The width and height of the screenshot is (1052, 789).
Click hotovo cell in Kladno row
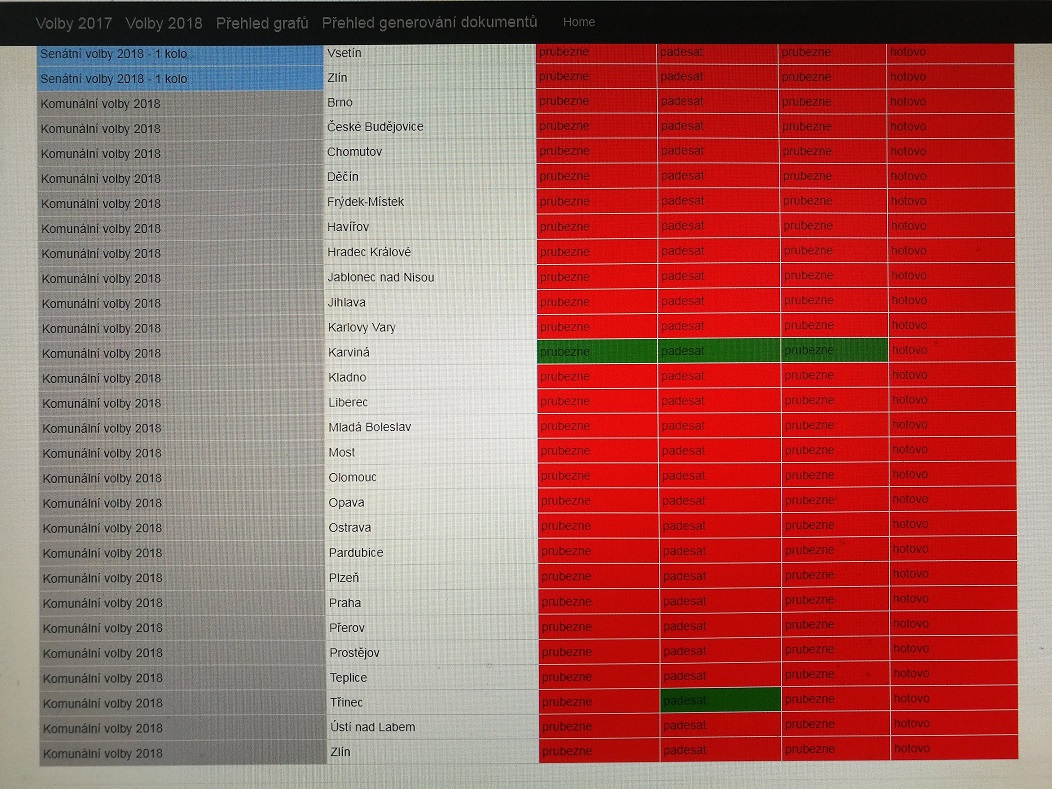951,375
